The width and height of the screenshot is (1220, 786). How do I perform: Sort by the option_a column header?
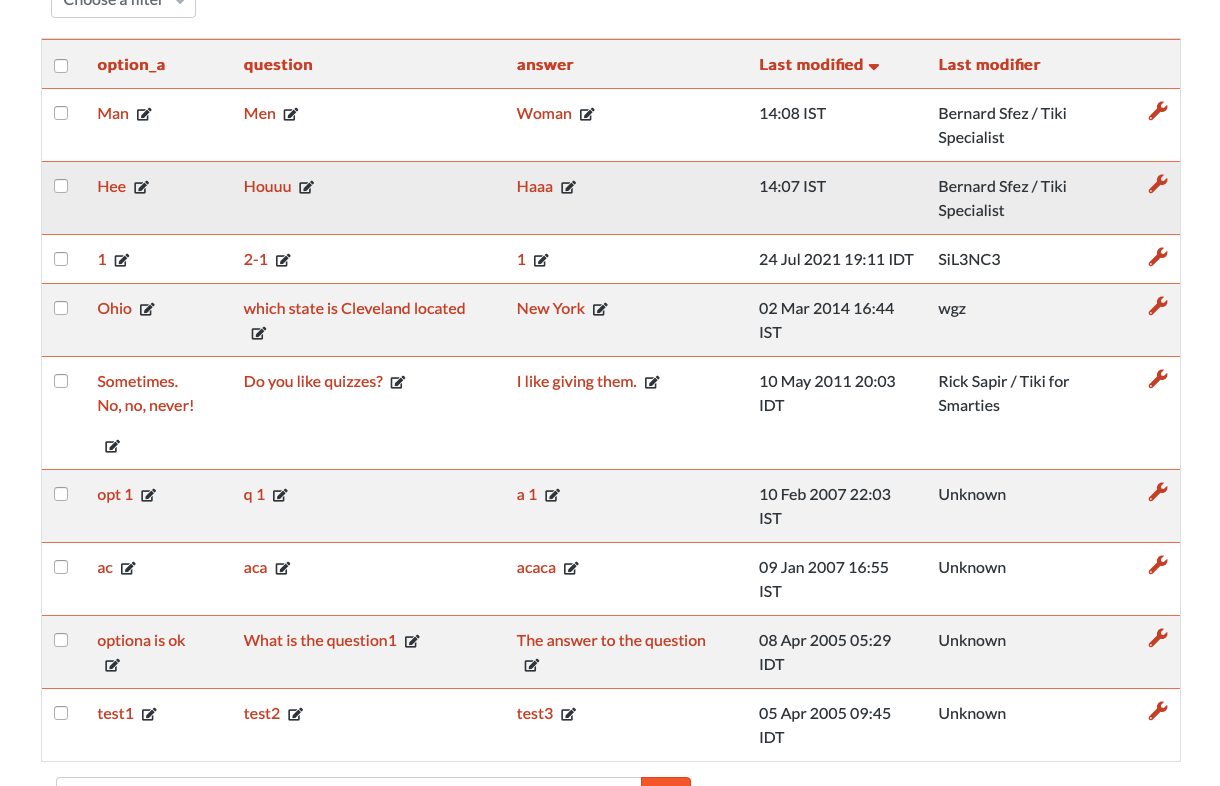[131, 65]
